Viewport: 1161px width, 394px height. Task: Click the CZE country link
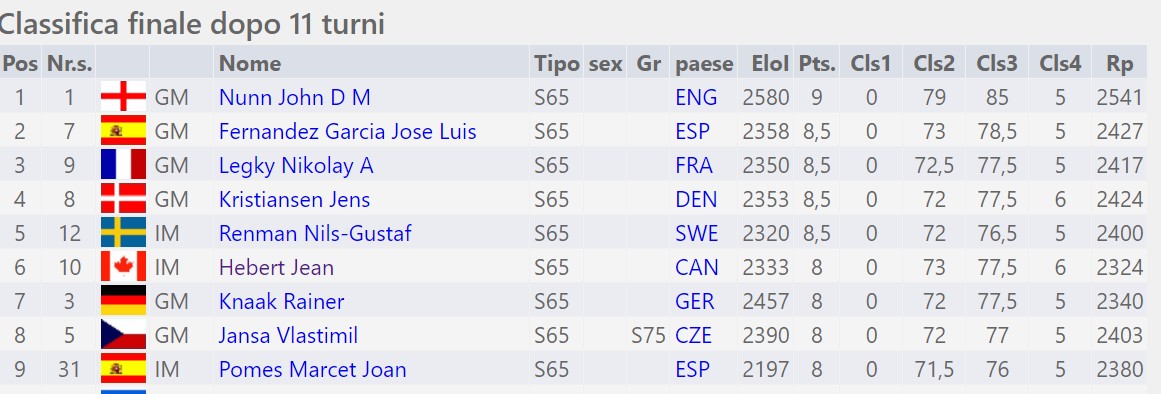coord(694,335)
